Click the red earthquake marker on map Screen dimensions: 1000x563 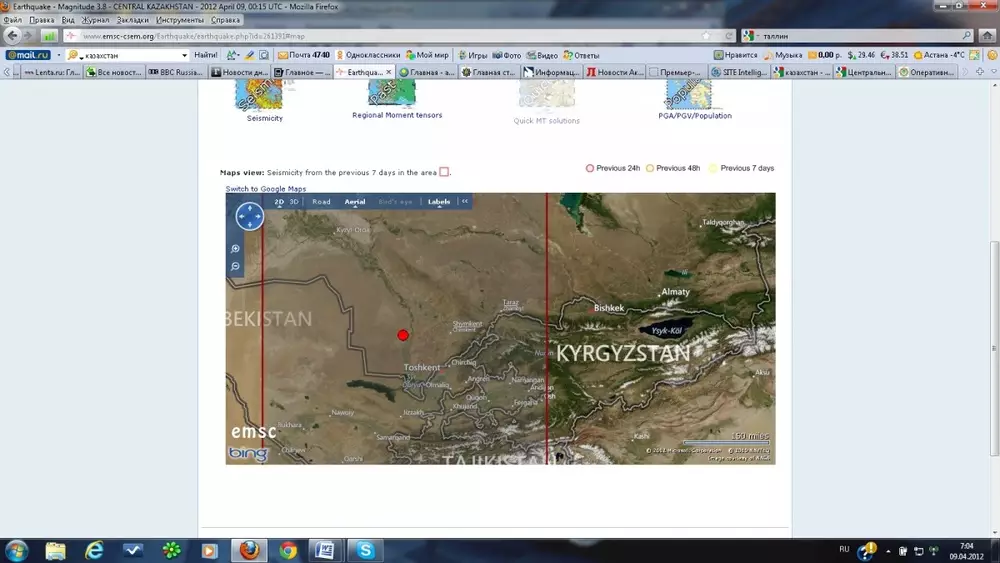(403, 335)
